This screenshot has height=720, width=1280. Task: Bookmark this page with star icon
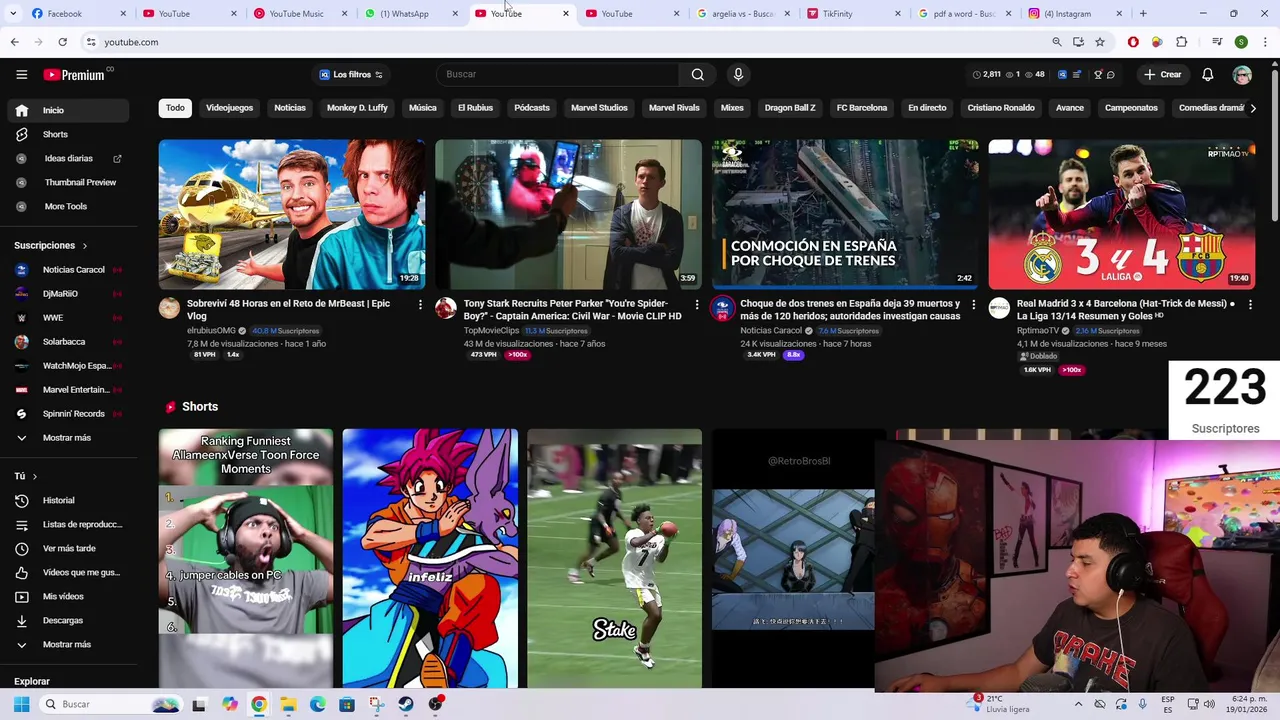pos(1100,42)
